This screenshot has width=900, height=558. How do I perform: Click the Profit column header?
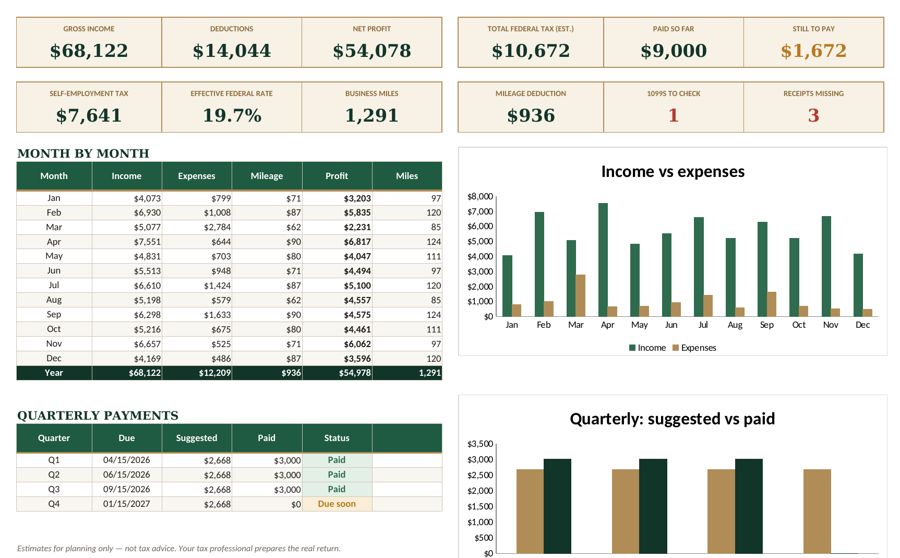(x=336, y=176)
